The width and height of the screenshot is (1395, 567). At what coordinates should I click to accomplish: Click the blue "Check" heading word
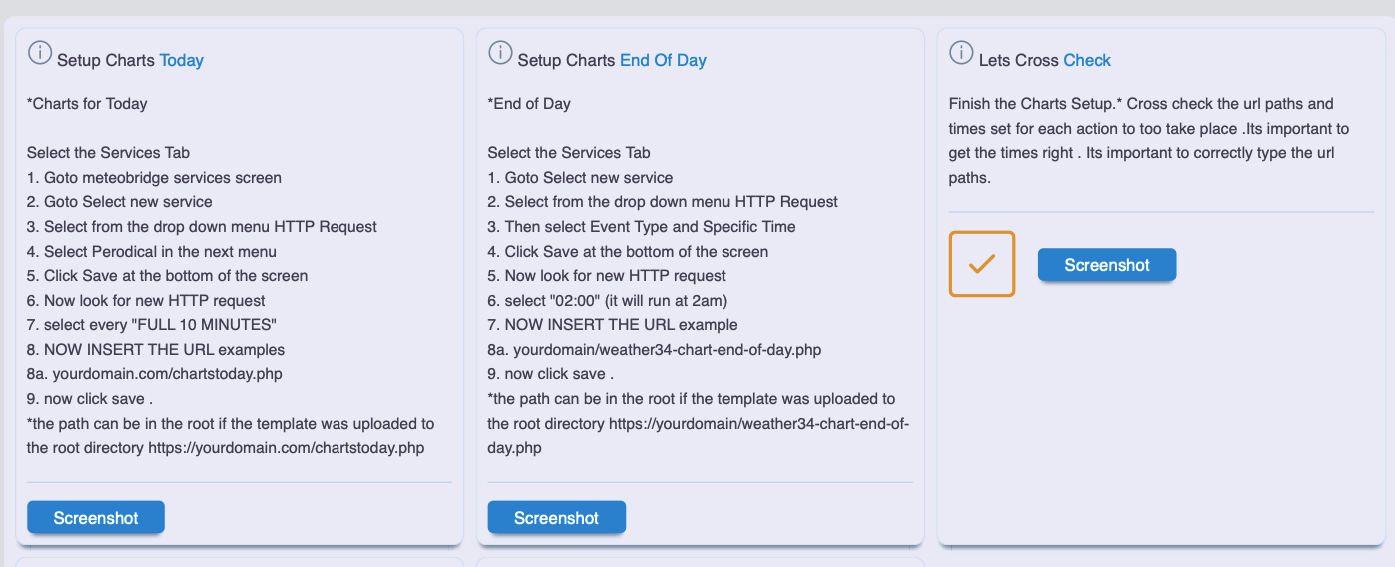pyautogui.click(x=1087, y=60)
